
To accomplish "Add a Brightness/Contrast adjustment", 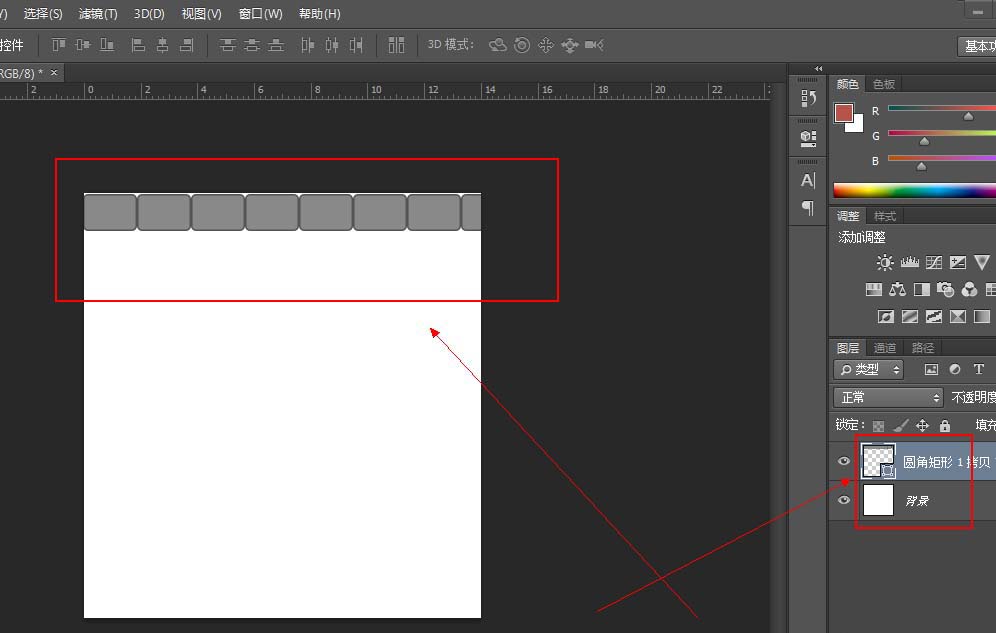I will [x=885, y=263].
